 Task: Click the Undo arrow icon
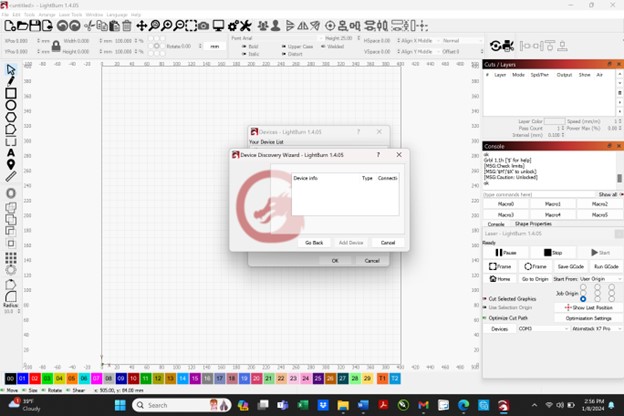click(62, 26)
